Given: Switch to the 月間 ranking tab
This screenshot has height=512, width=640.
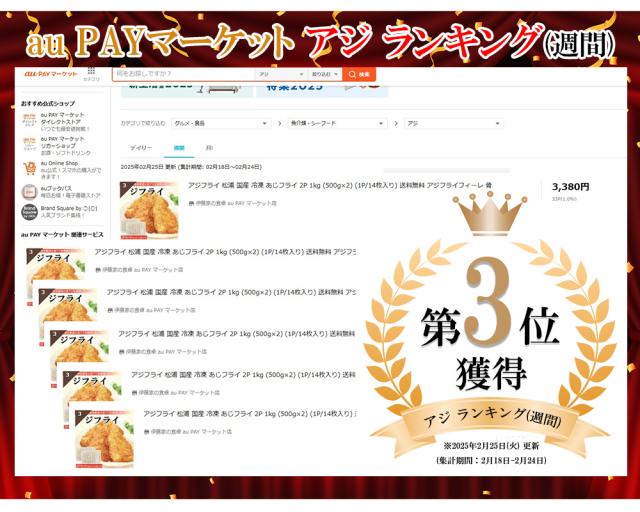Looking at the screenshot, I should click(209, 148).
